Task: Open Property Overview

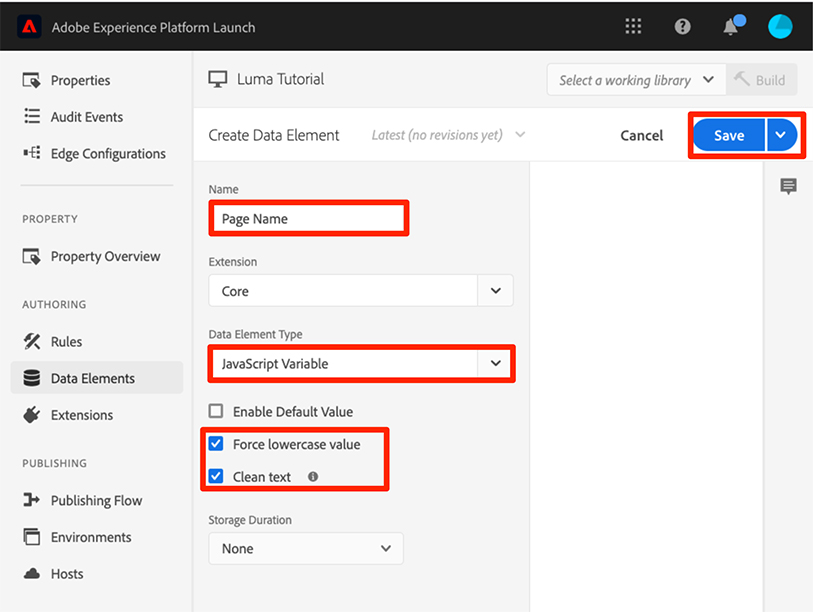Action: tap(105, 256)
